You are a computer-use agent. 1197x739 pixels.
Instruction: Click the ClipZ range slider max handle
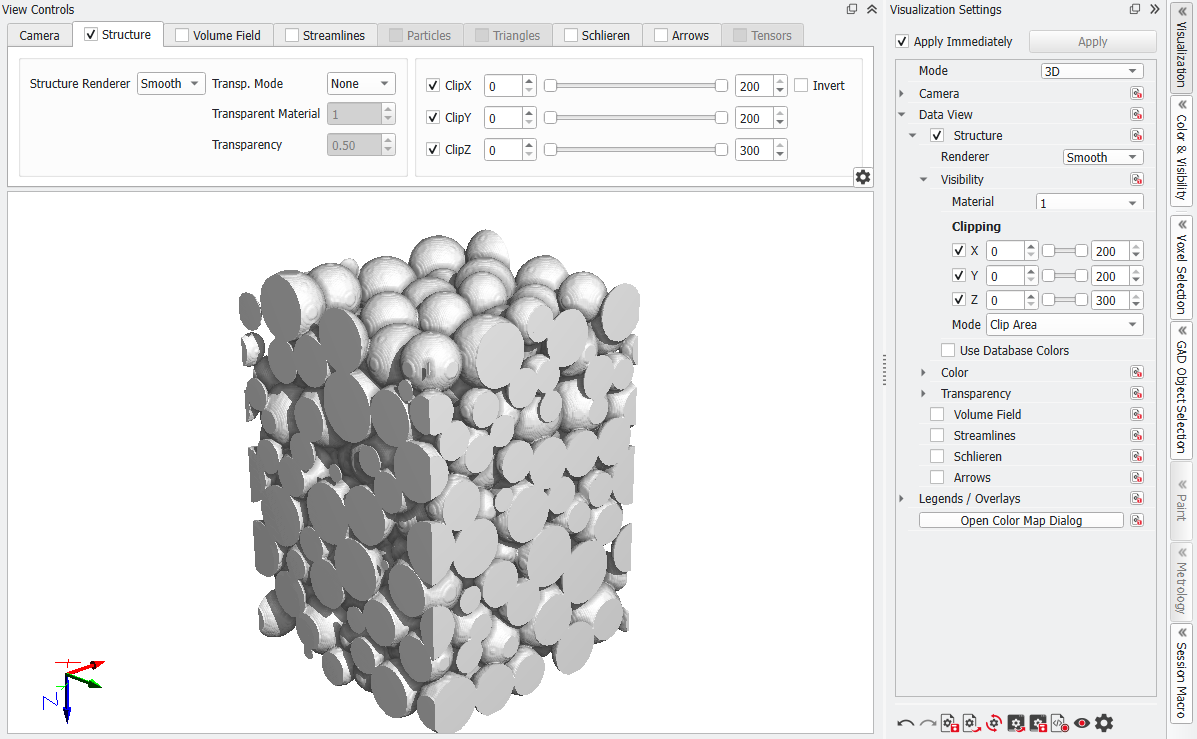tap(721, 150)
